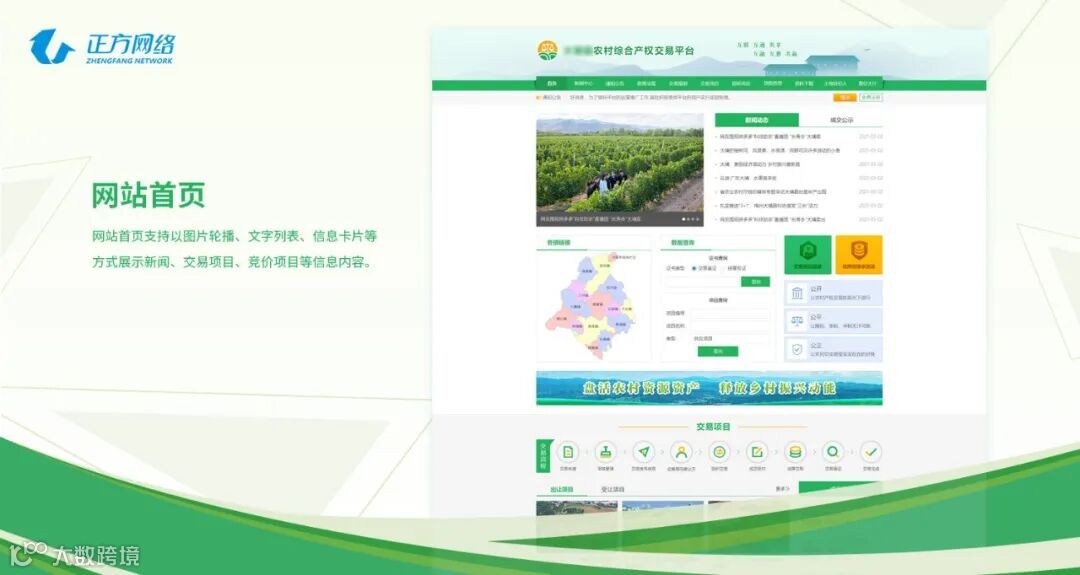The width and height of the screenshot is (1080, 575).
Task: Click the green query button below the type field
Action: [718, 351]
